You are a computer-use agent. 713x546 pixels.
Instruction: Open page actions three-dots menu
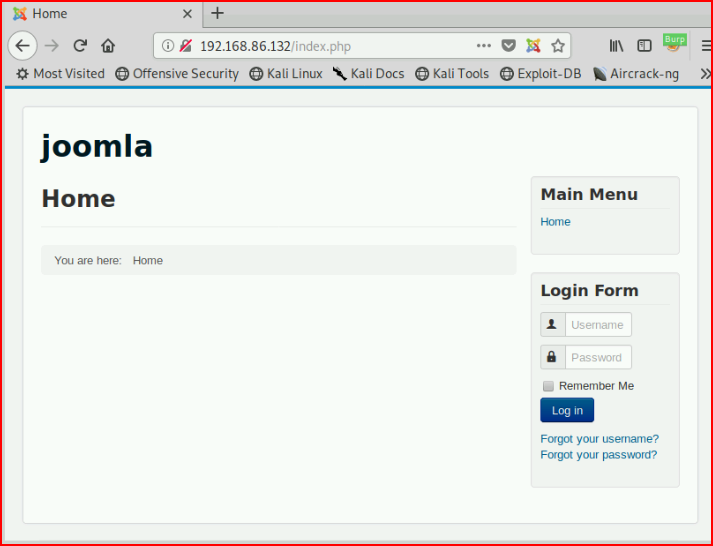click(483, 45)
